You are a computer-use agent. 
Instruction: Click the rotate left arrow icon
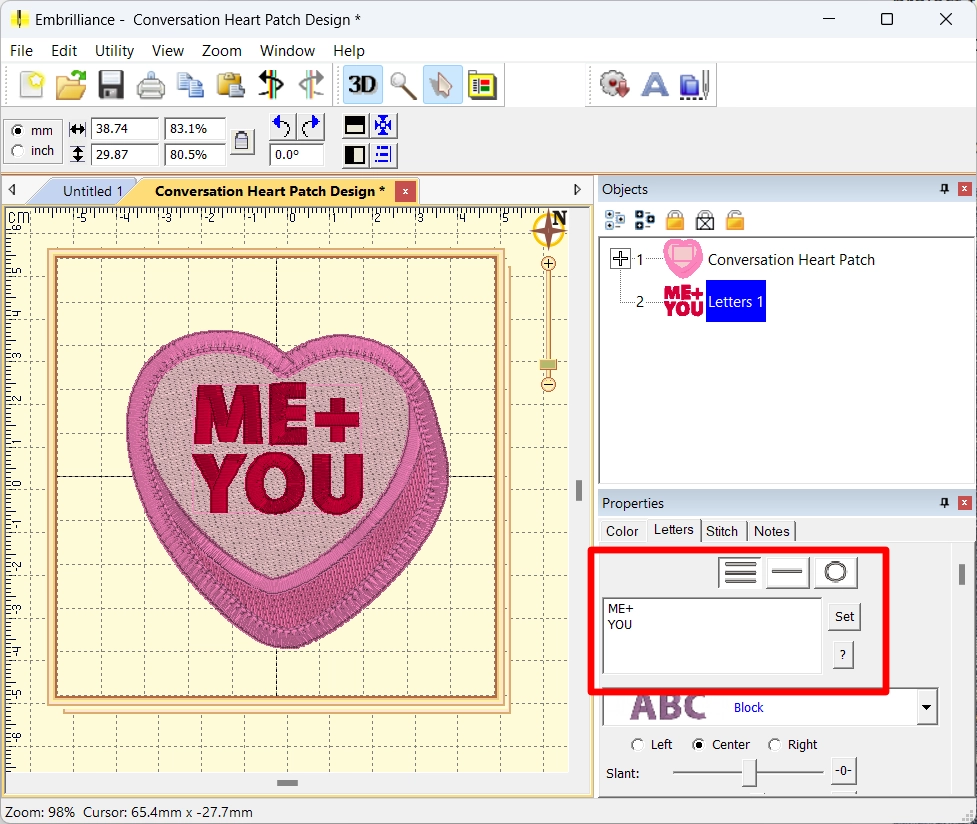coord(282,126)
